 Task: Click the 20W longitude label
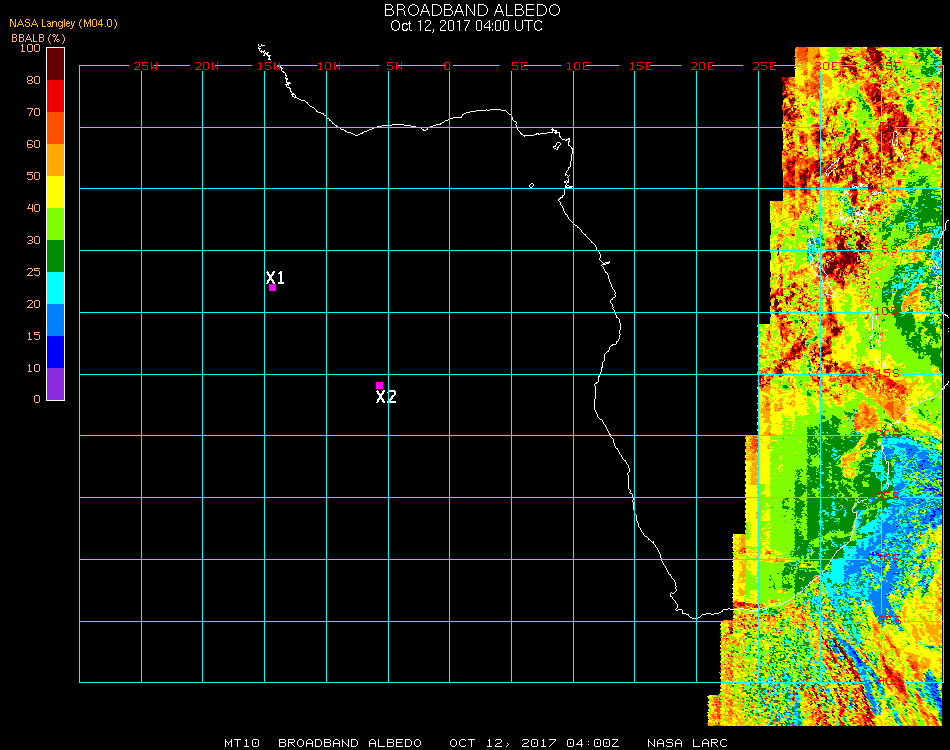(207, 66)
